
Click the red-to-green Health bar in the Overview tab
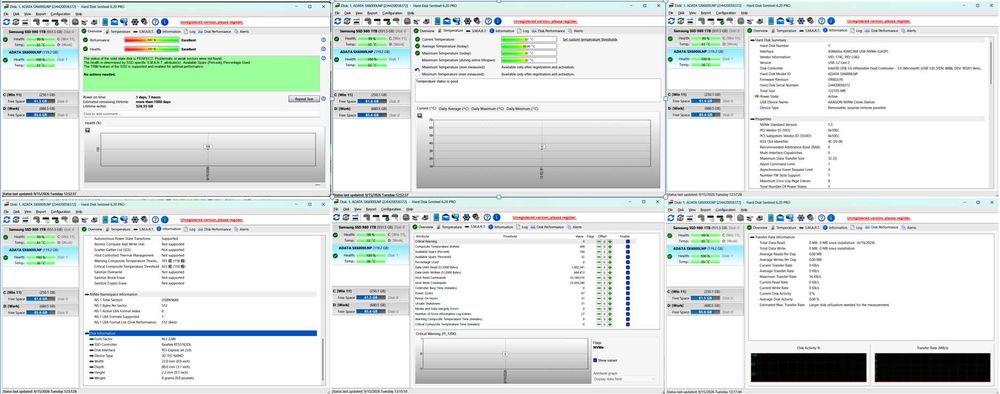click(x=151, y=48)
